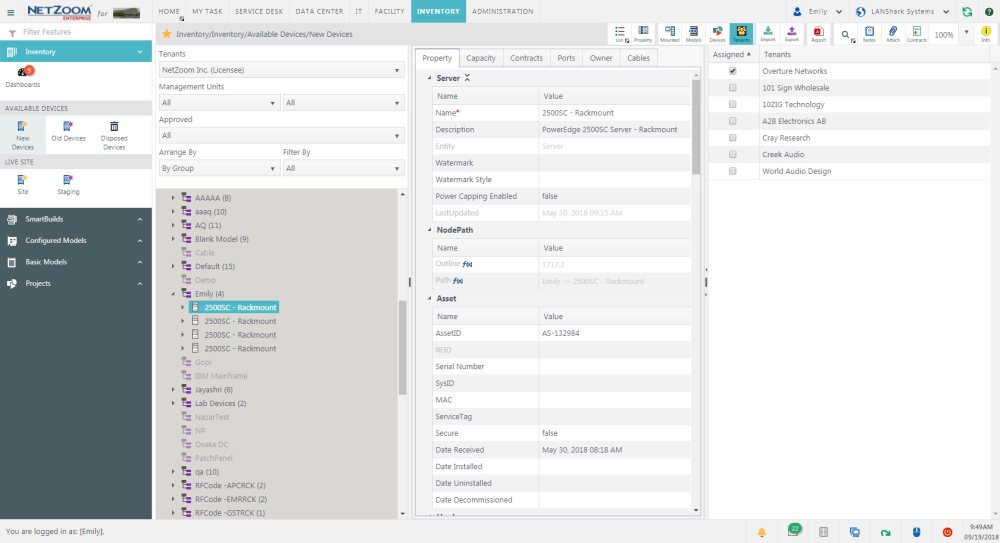Check the 10ZIG Technology checkbox
1000x543 pixels.
[x=733, y=105]
